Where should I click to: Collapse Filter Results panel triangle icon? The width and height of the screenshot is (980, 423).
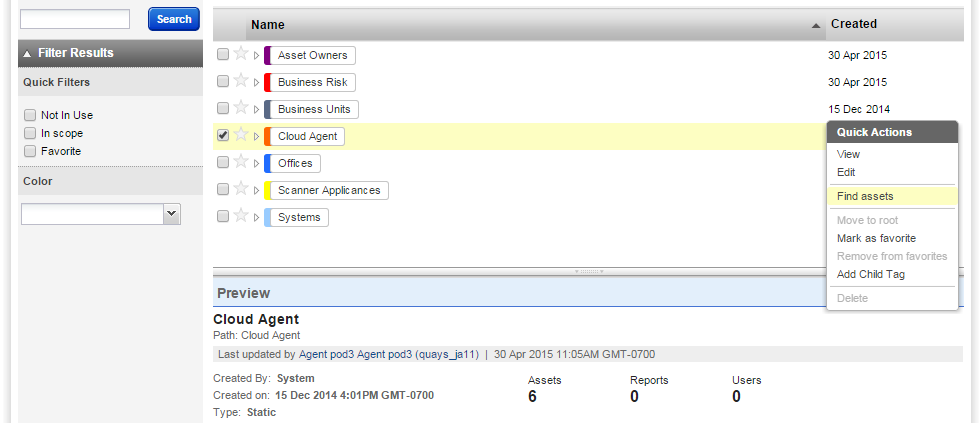coord(27,54)
